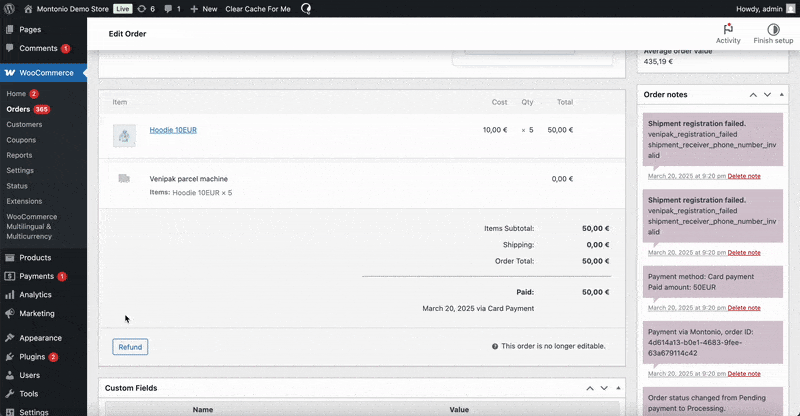This screenshot has width=800, height=416.
Task: Click the Finish setup half-circle icon
Action: (x=773, y=29)
